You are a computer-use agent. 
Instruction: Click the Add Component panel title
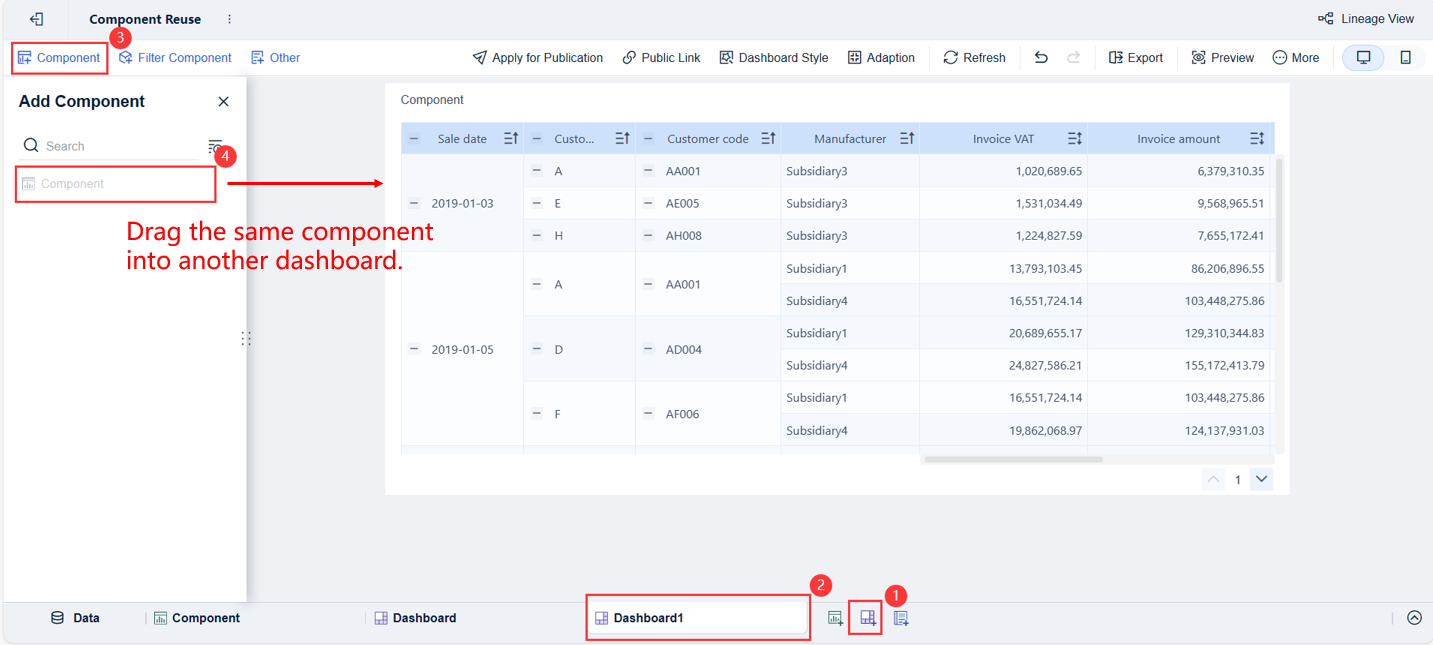click(x=82, y=102)
